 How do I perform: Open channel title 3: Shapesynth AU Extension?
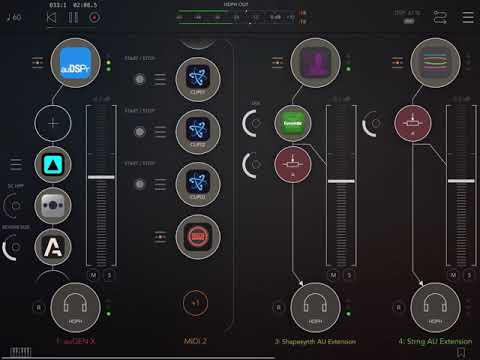point(315,341)
